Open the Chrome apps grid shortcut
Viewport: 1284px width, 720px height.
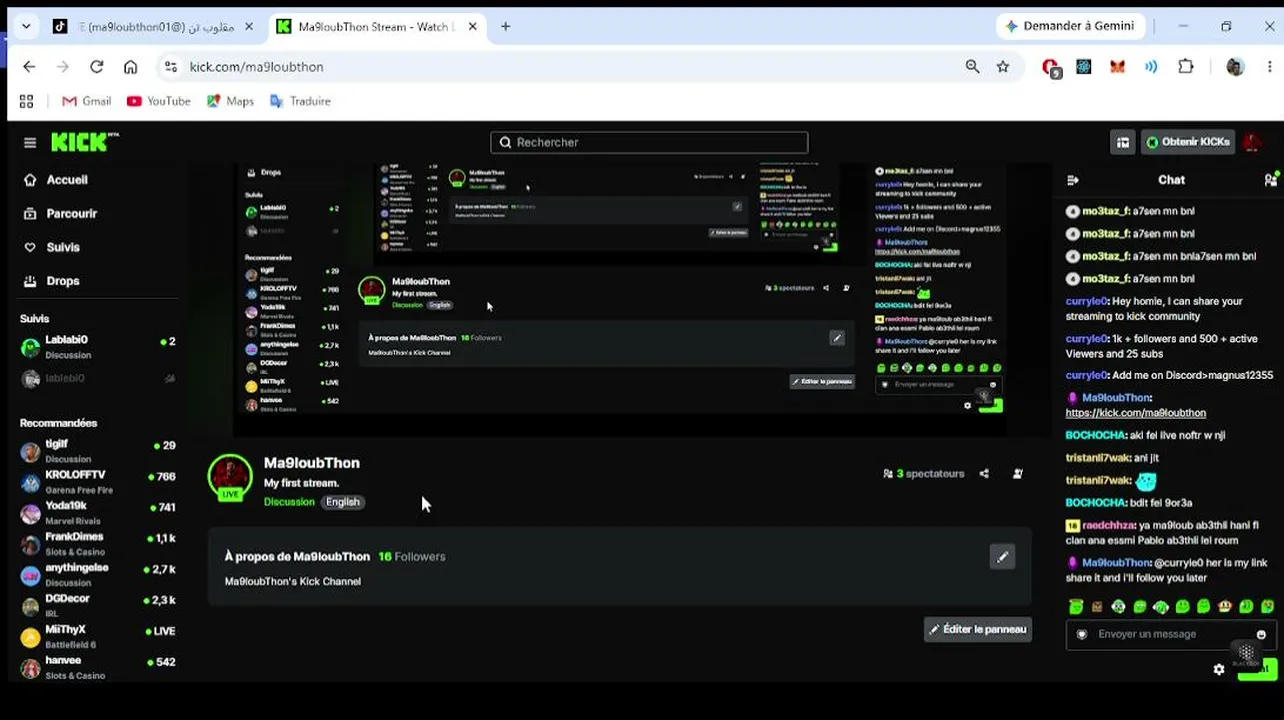click(x=26, y=101)
